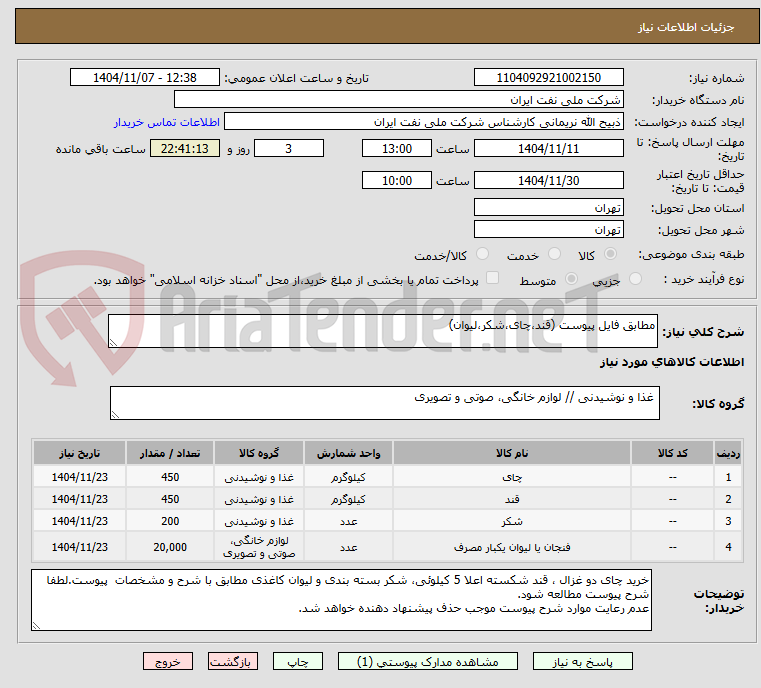Click the remaining days field showing 3

tap(289, 148)
